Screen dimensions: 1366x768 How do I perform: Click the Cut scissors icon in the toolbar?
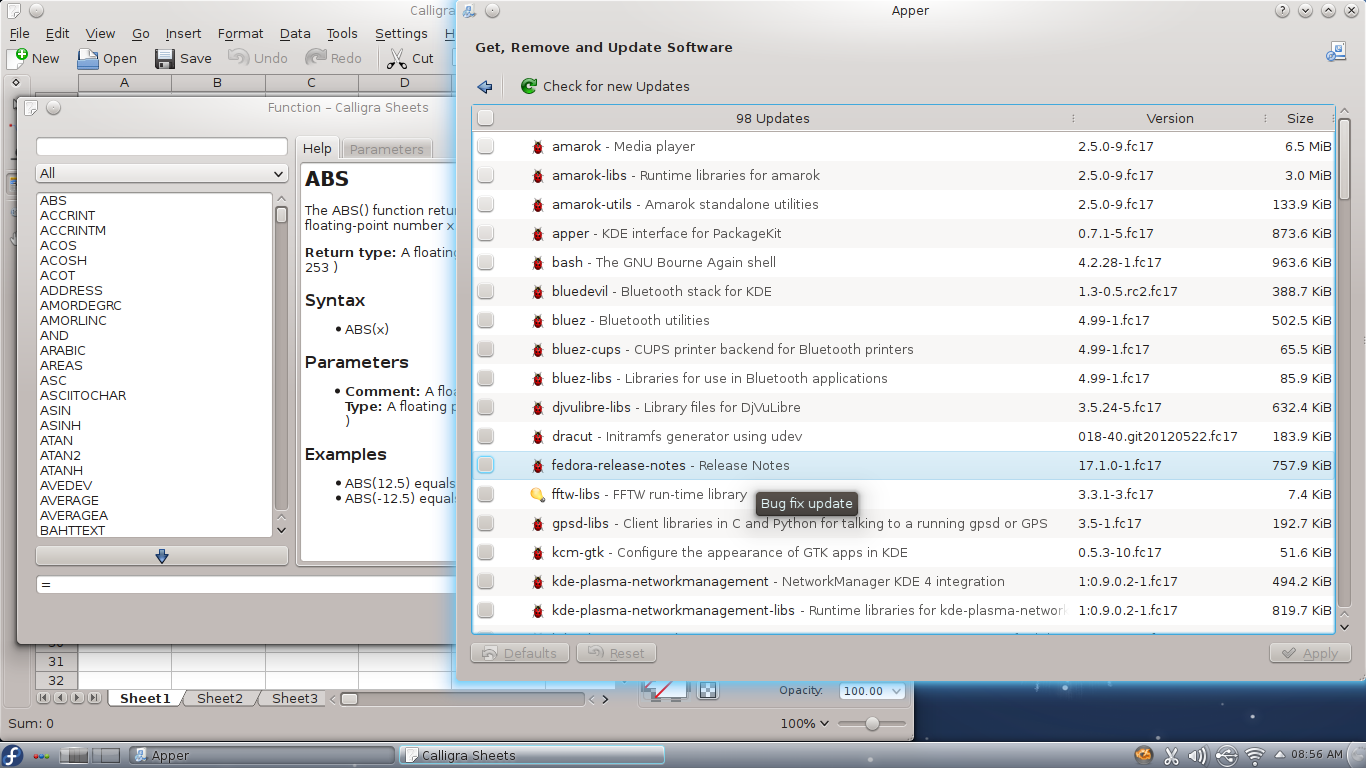397,59
